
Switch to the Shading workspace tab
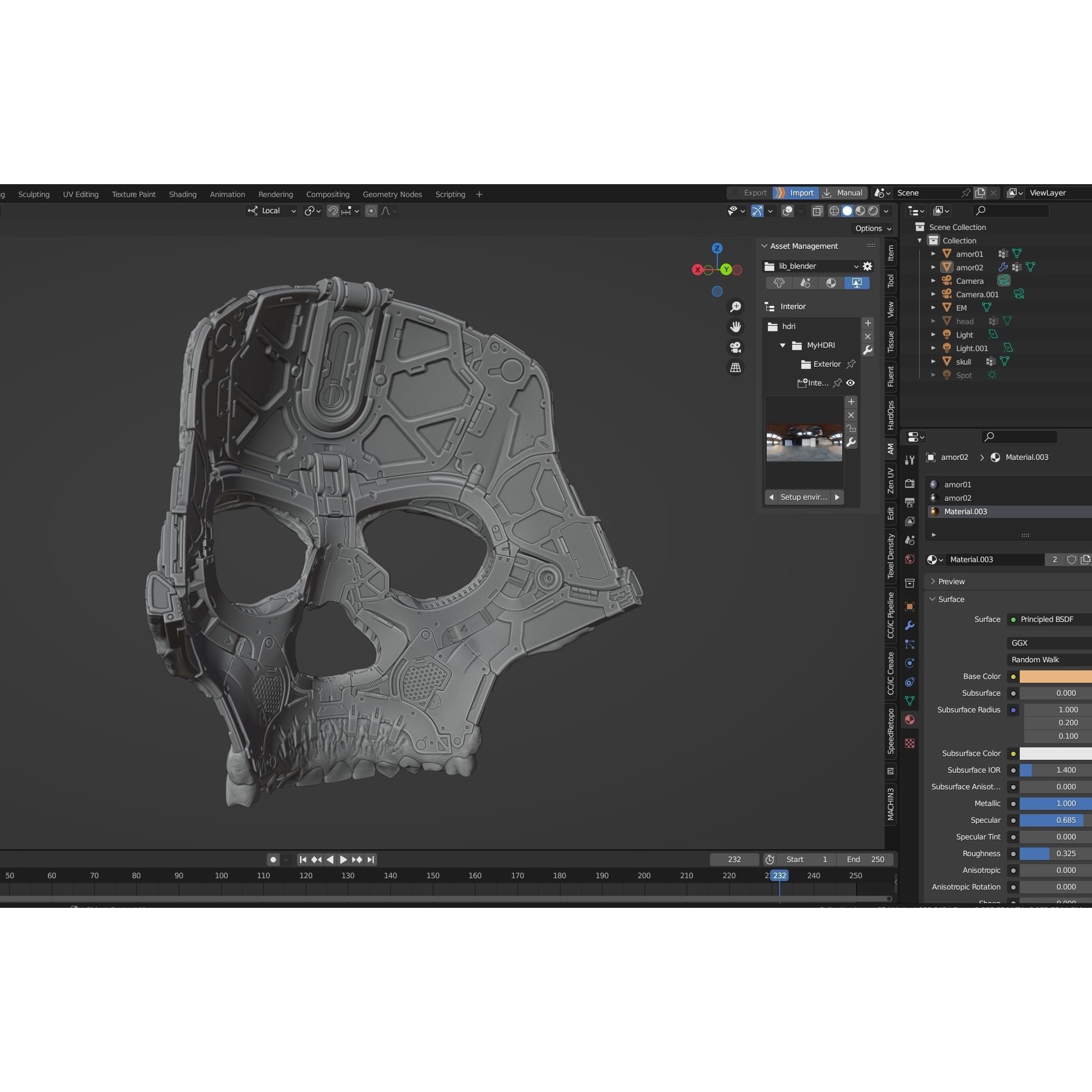pos(183,194)
